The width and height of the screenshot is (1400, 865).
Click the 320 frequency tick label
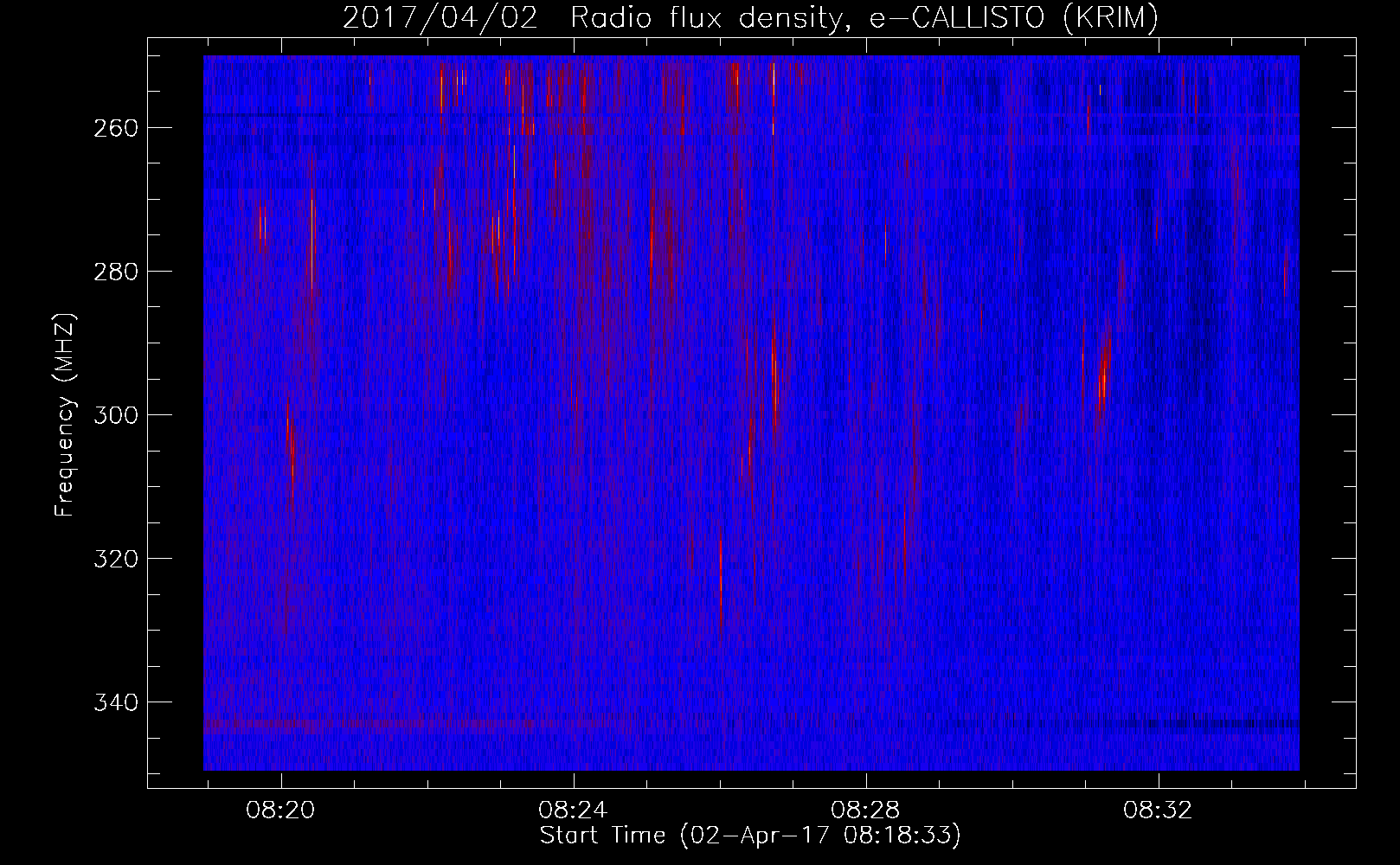(116, 559)
